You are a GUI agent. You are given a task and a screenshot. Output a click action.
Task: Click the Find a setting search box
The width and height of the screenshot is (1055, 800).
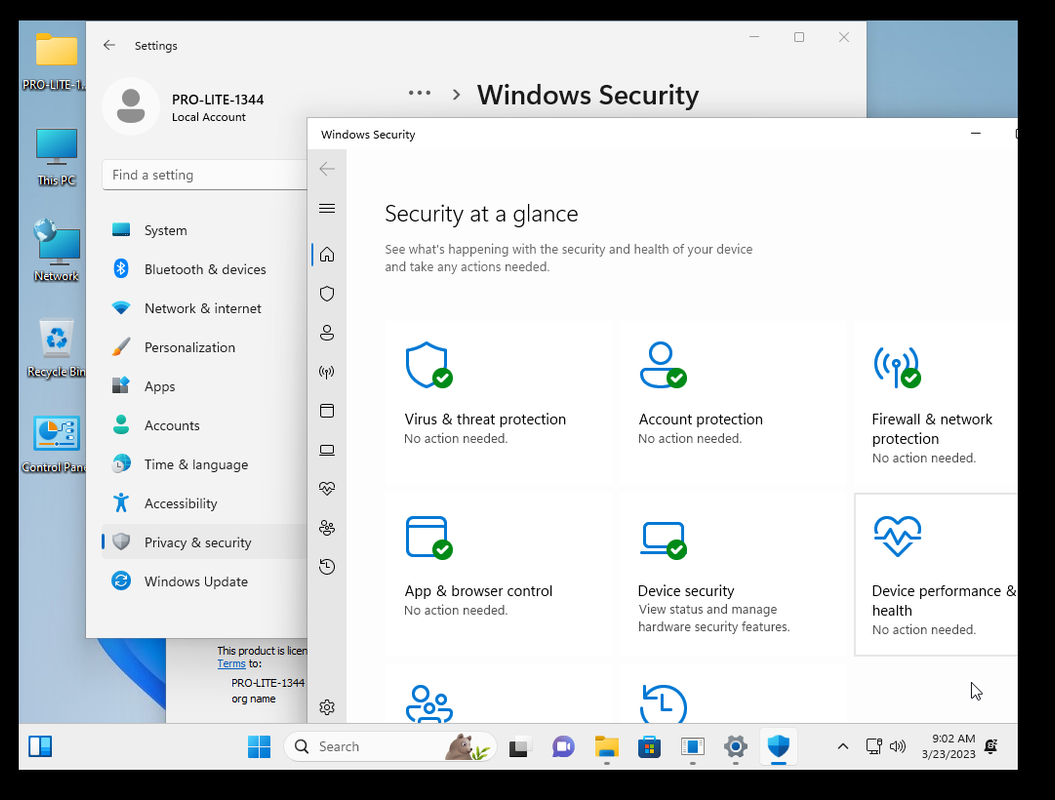pyautogui.click(x=205, y=175)
